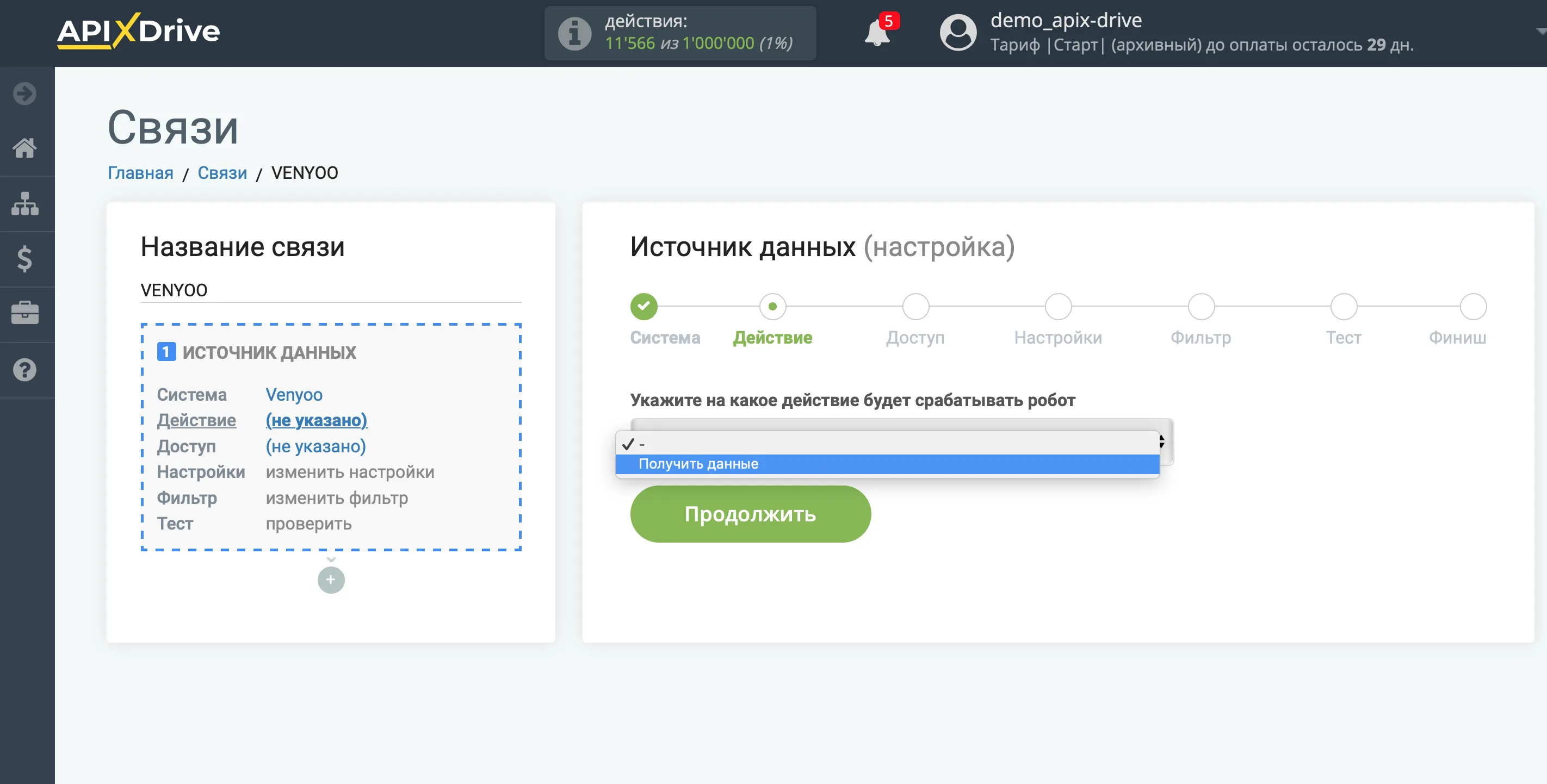
Task: Go to Связи breadcrumb link
Action: click(222, 173)
